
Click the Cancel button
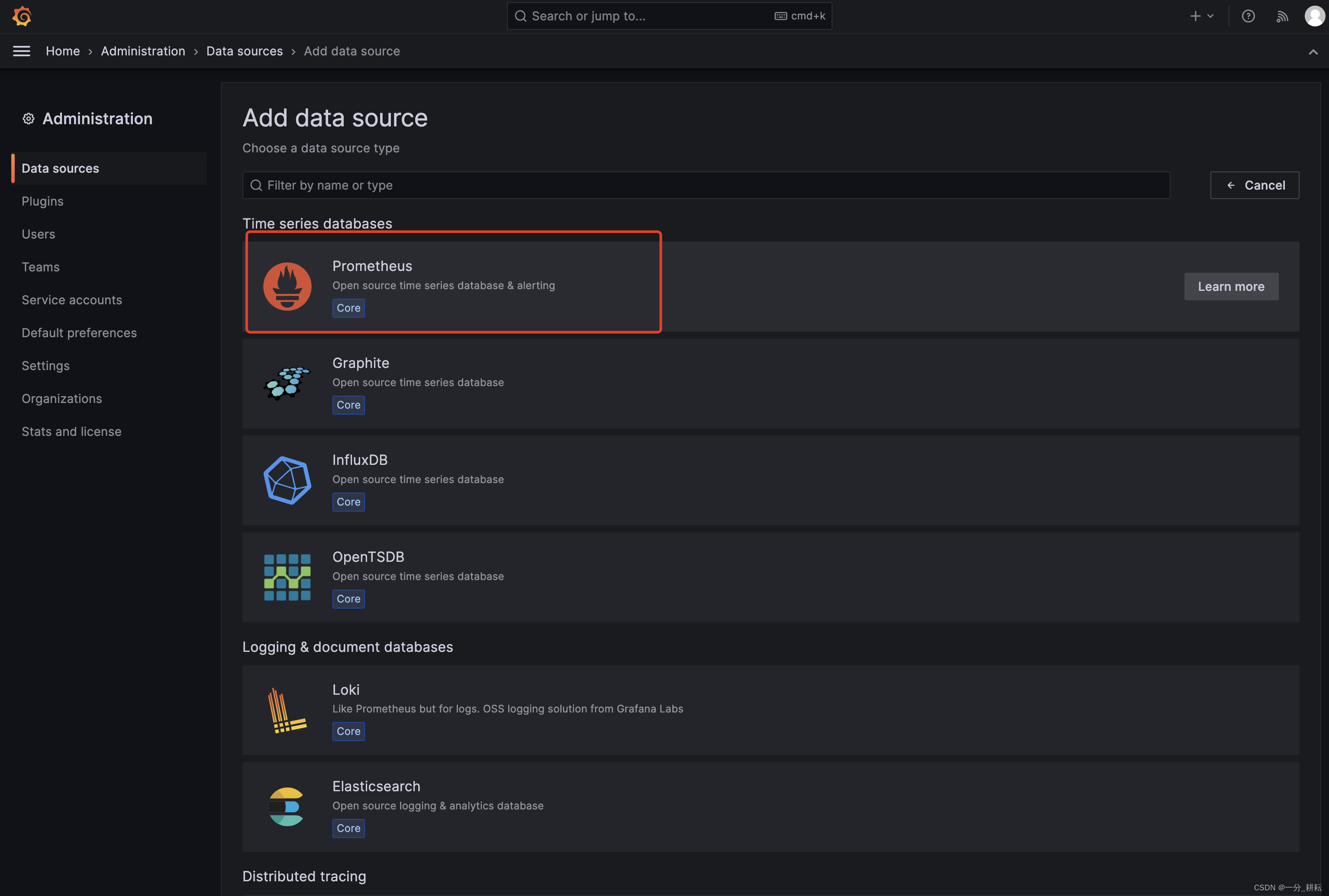pos(1255,184)
